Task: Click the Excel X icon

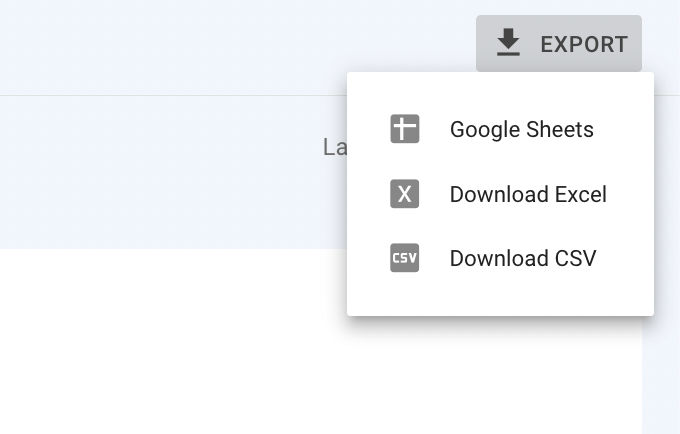Action: point(405,194)
